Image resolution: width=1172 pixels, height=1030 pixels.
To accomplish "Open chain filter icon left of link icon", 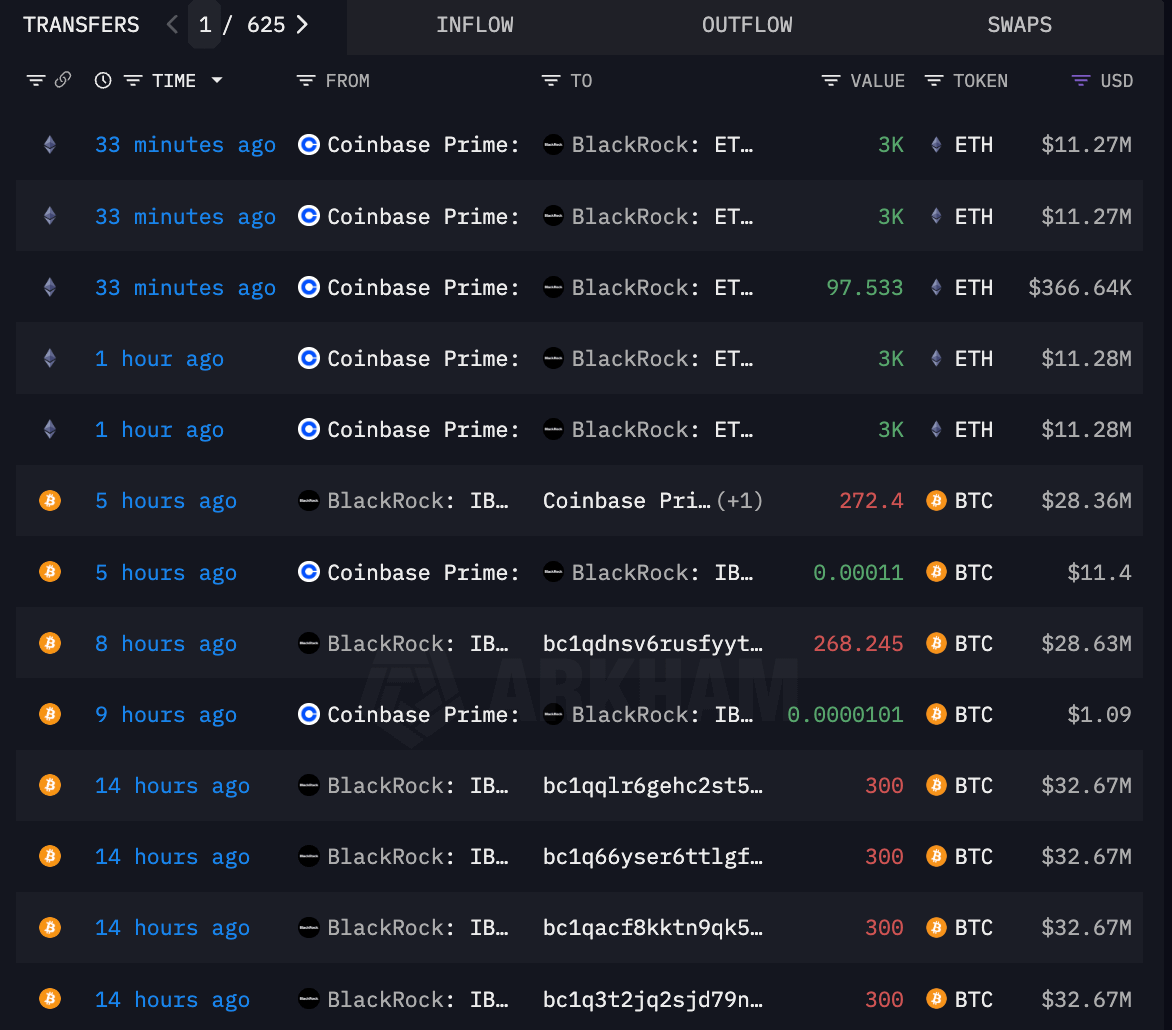I will pos(36,80).
